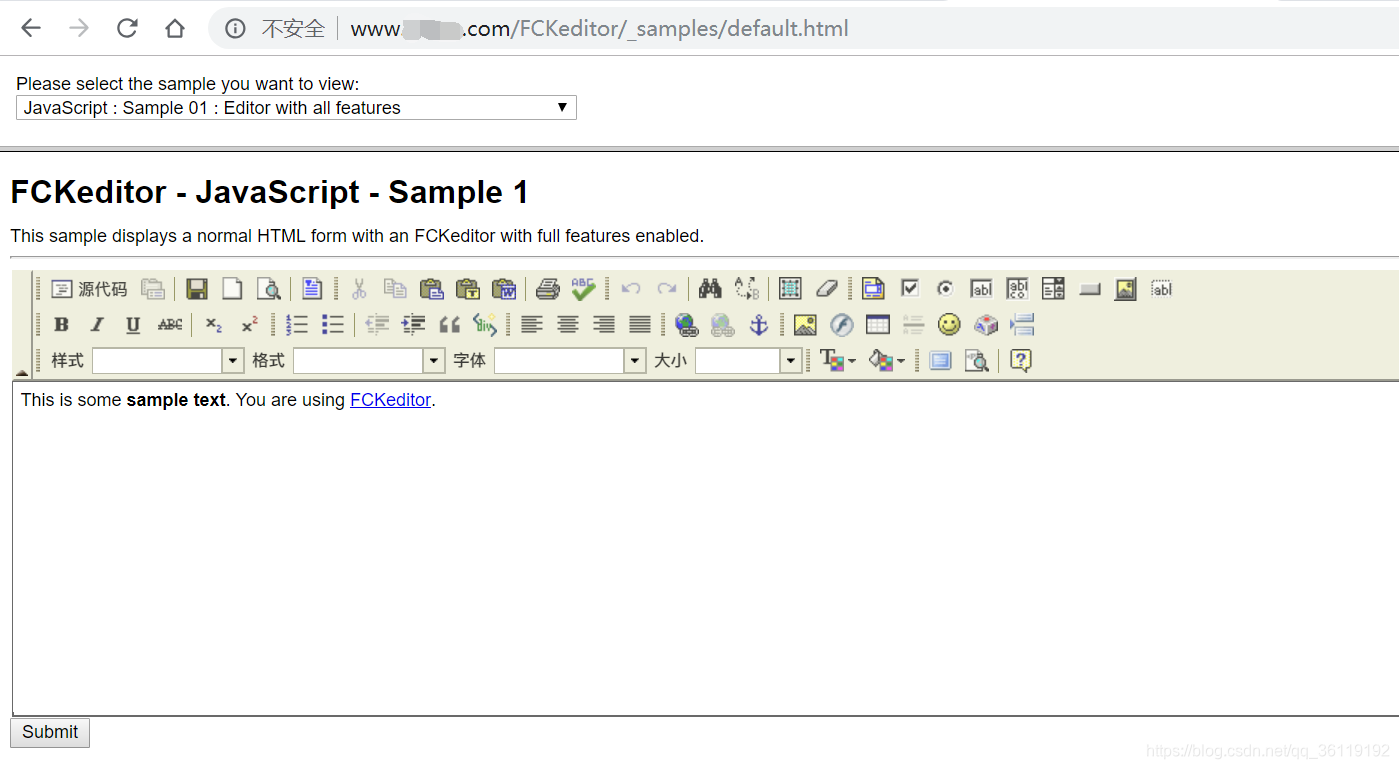
Task: Apply Blockquote quotation icon
Action: point(449,324)
